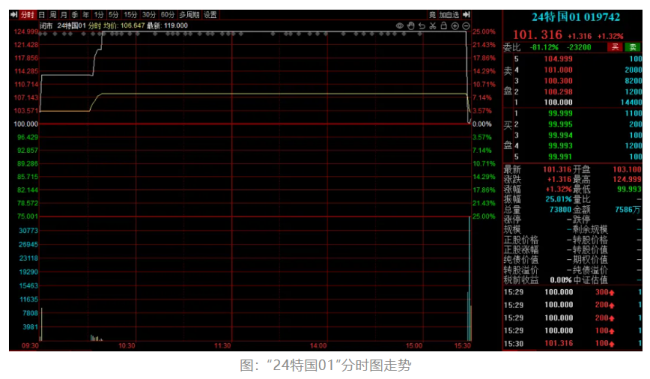Click the red 买 buy button
Image resolution: width=650 pixels, height=379 pixels.
point(615,47)
